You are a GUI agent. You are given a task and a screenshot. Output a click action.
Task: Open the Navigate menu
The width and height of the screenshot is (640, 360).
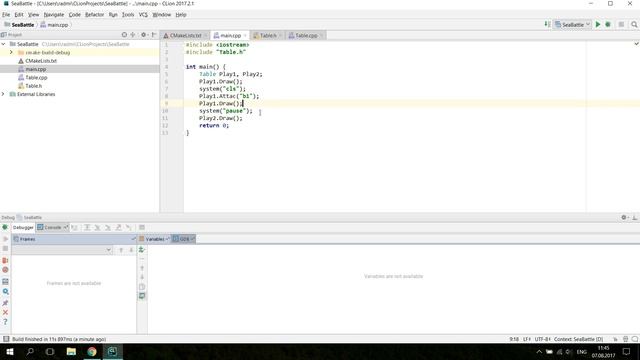[54, 15]
